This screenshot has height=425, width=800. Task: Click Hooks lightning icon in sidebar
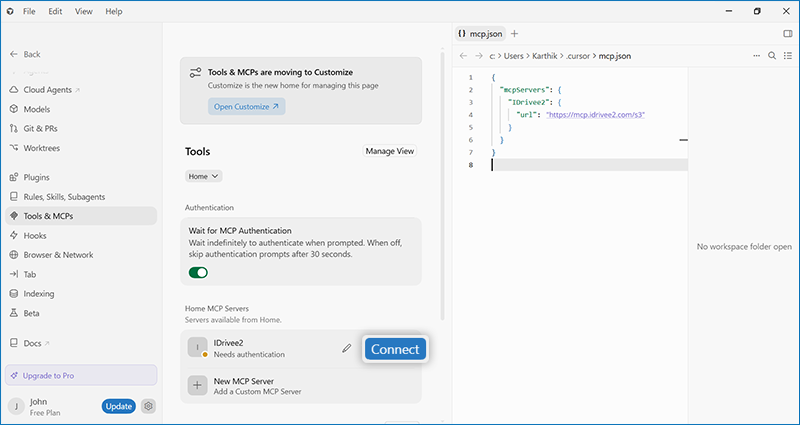tap(14, 236)
